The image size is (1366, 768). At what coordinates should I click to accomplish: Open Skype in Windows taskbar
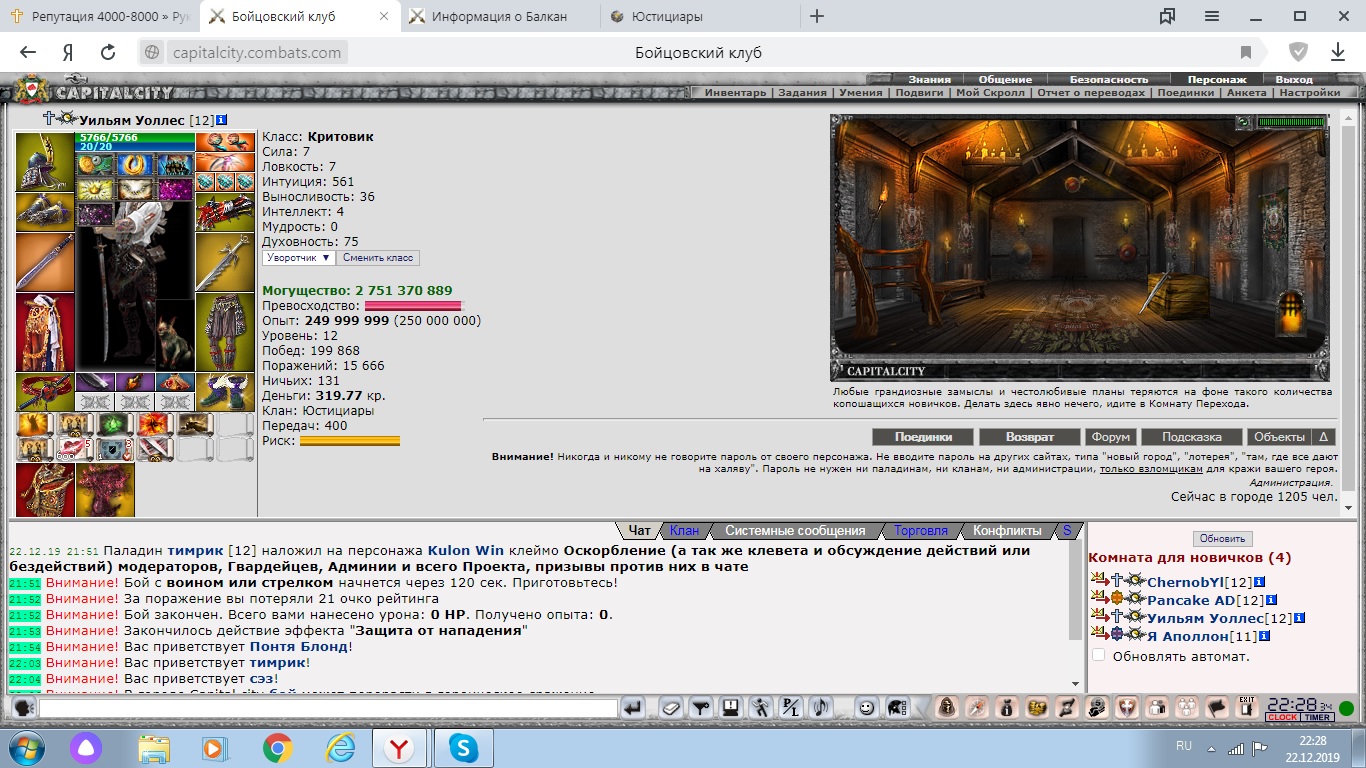click(464, 748)
